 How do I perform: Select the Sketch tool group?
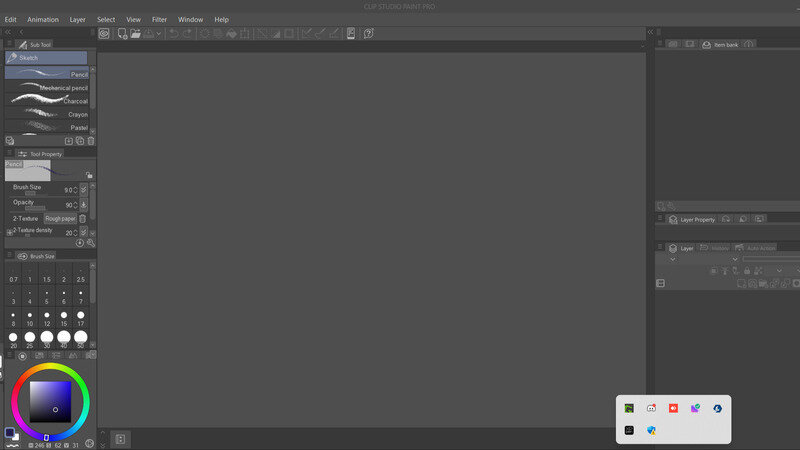click(45, 58)
